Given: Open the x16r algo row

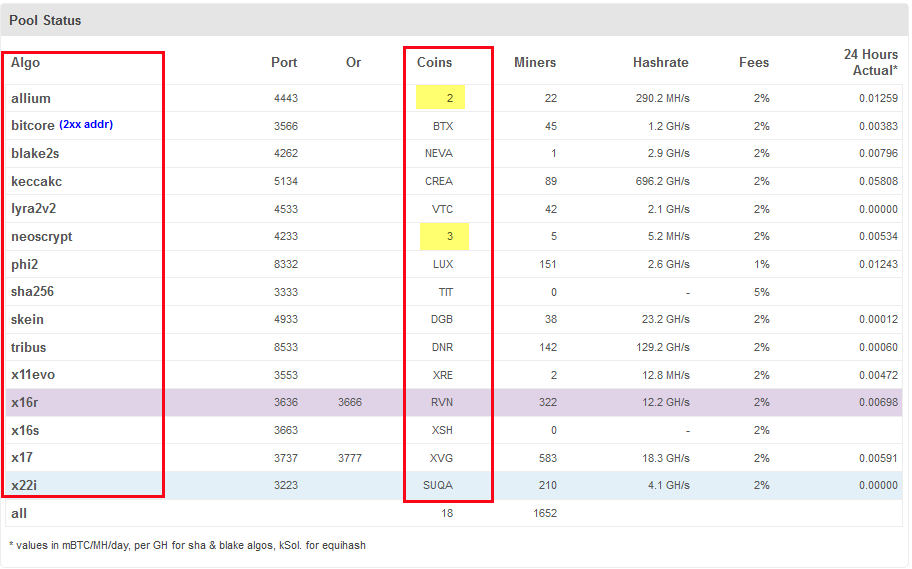Looking at the screenshot, I should pos(25,402).
